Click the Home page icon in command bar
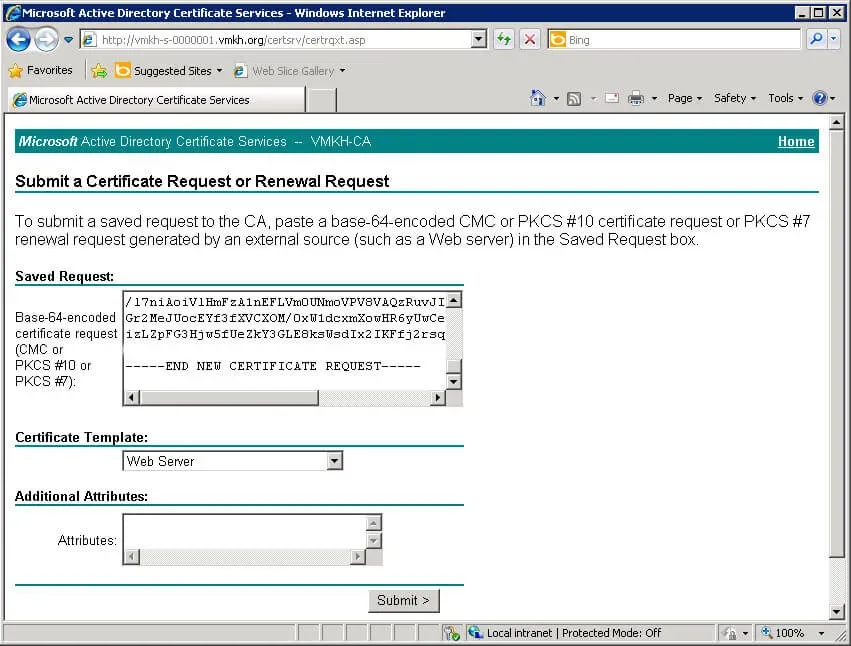 tap(538, 98)
